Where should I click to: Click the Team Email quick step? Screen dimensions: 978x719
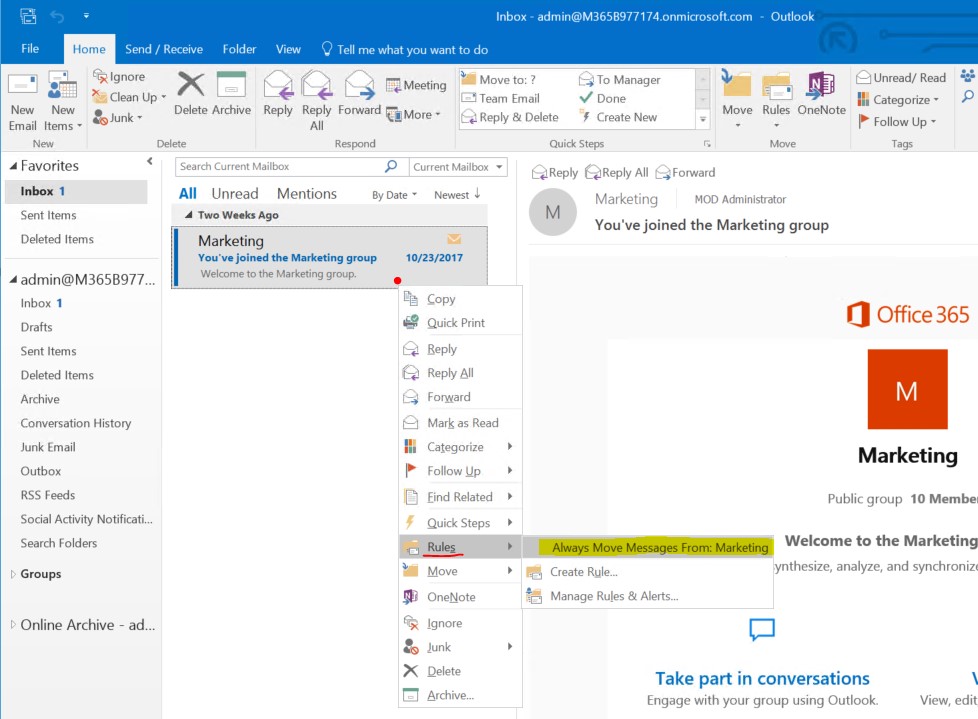click(501, 98)
